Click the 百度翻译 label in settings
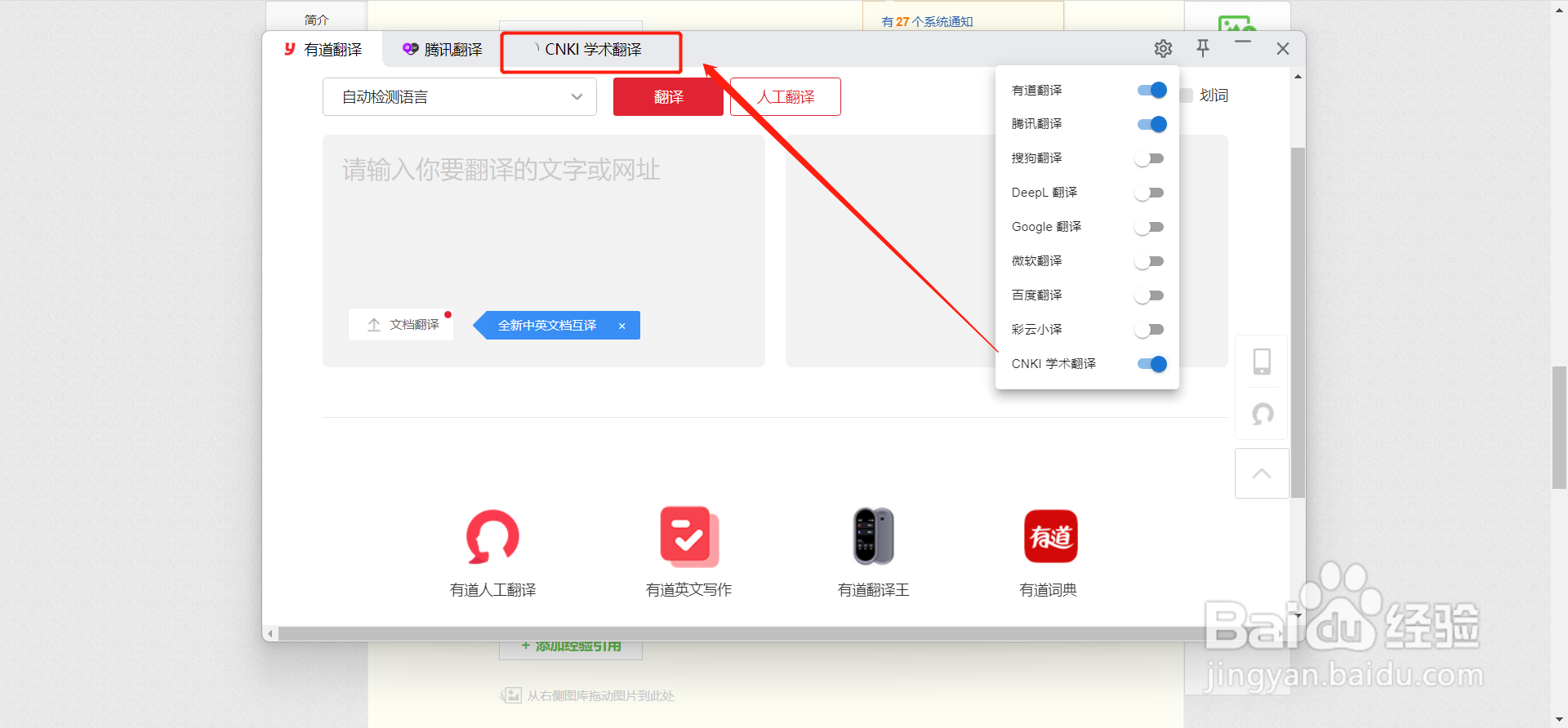The width and height of the screenshot is (1568, 728). [1037, 295]
